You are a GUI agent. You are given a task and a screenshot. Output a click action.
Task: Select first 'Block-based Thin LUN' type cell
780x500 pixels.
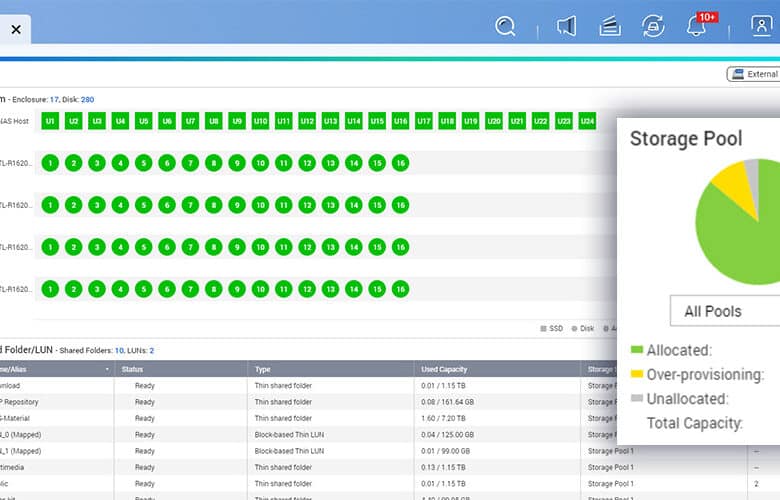[x=289, y=435]
